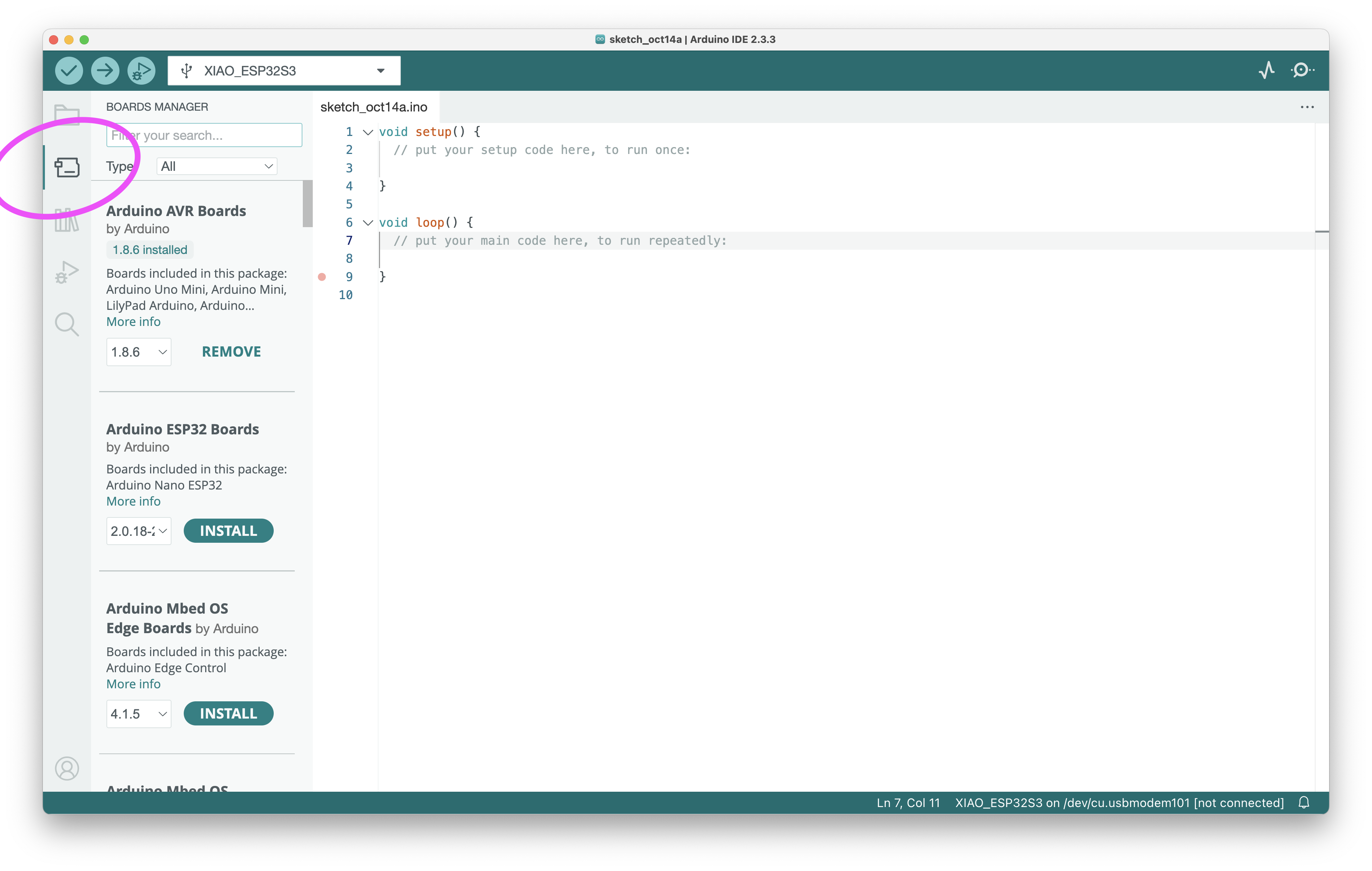Viewport: 1372px width, 871px height.
Task: Remove the Arduino AVR Boards package
Action: 231,352
